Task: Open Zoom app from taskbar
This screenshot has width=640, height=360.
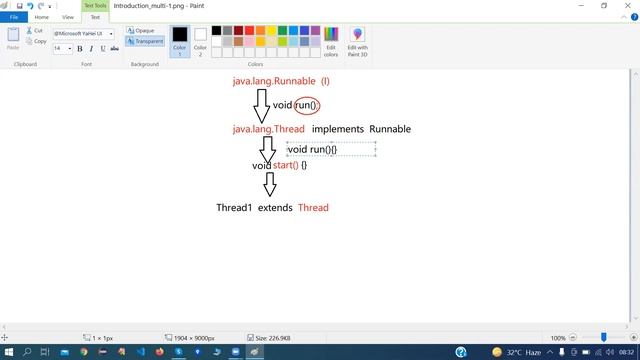Action: point(236,352)
